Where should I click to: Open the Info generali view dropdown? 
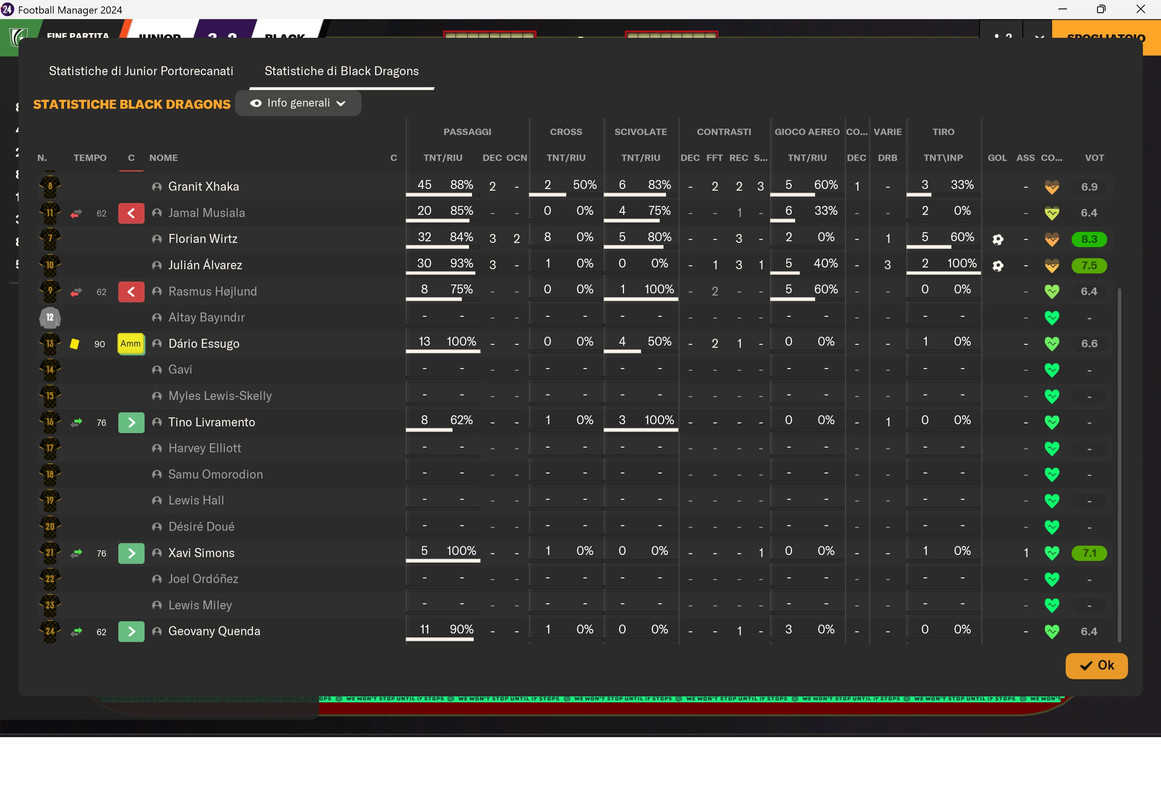coord(298,103)
